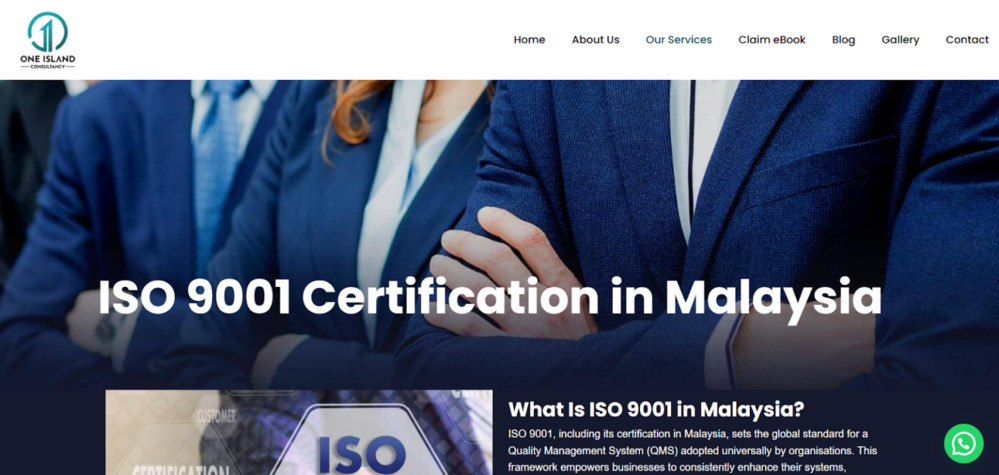Click the paragraph beginning 'ISO 9001, including'
This screenshot has height=475, width=999.
[x=693, y=451]
